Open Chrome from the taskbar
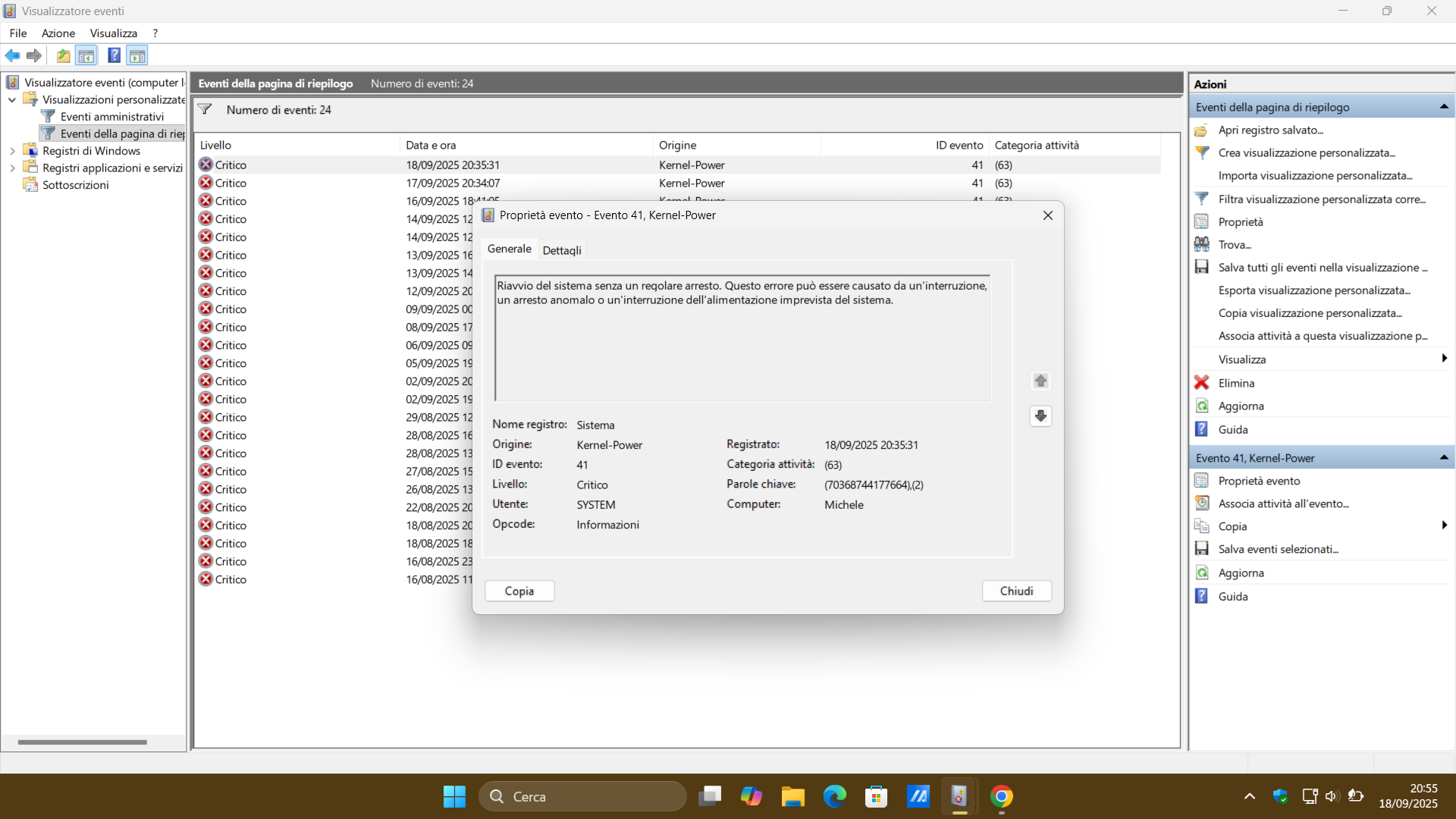Screen dimensions: 1456x819 [1001, 796]
